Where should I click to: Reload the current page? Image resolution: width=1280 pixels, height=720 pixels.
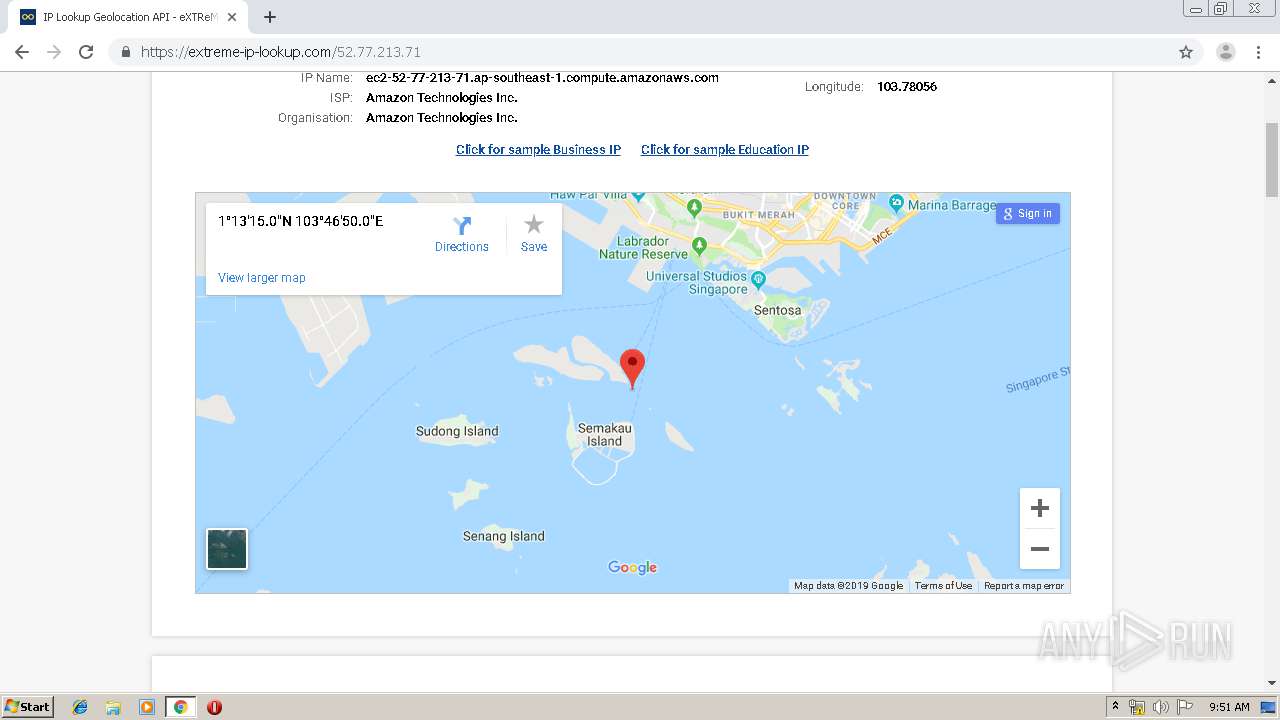86,52
